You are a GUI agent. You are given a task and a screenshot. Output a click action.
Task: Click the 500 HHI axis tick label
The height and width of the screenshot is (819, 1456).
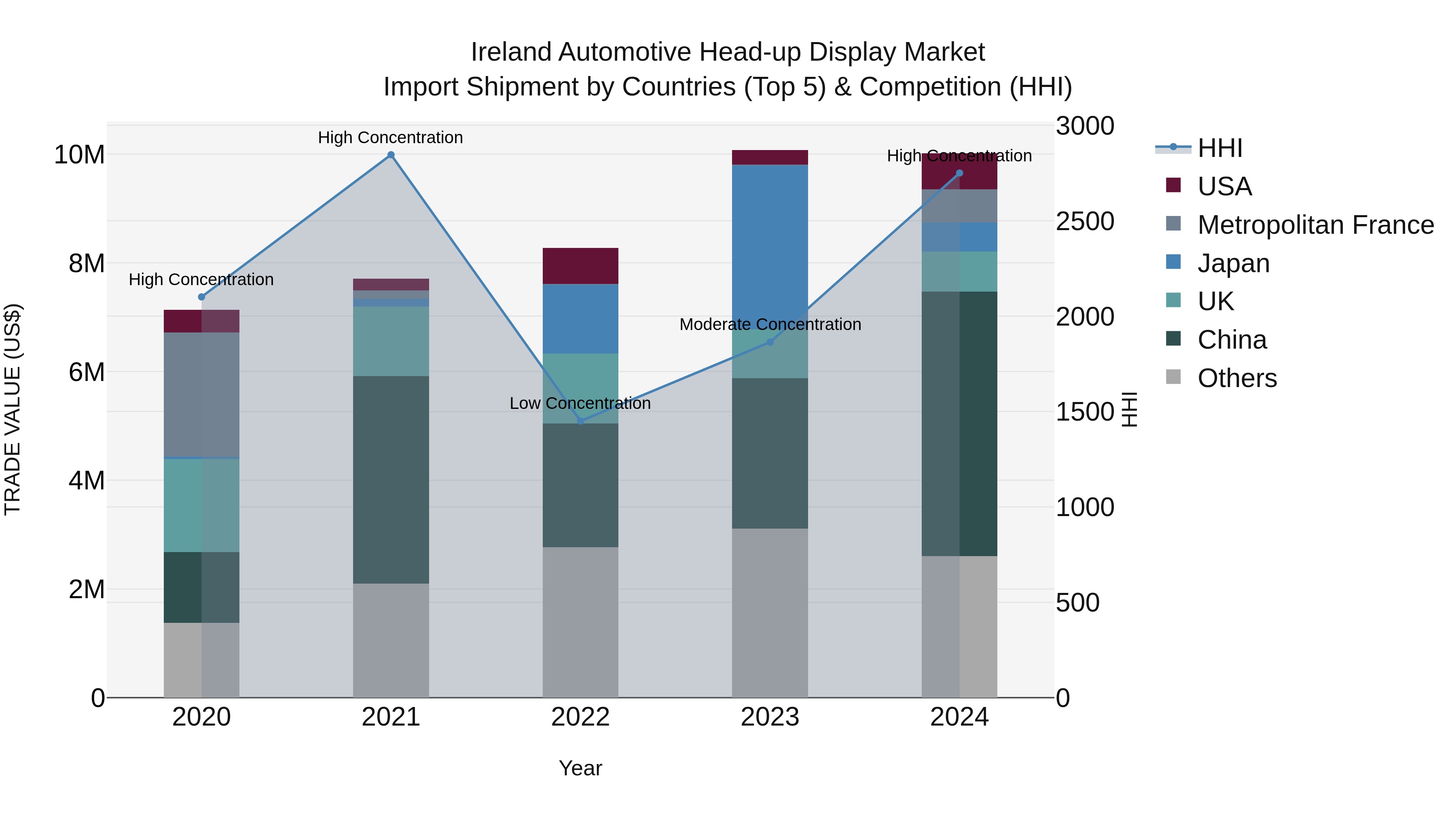tap(1078, 603)
